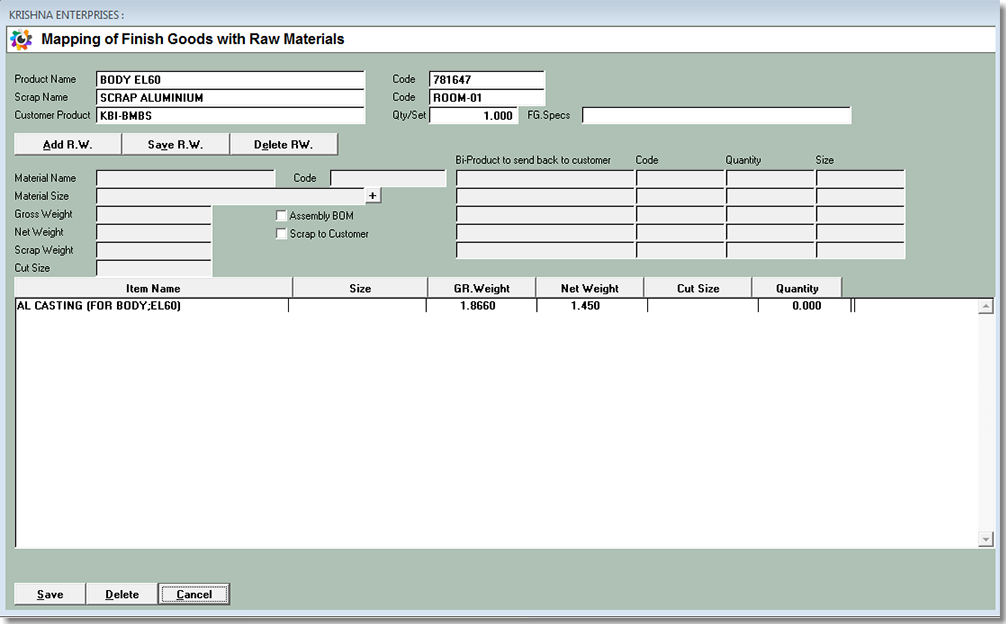Click the empty FG.Specs text field
This screenshot has height=624, width=1006.
pos(716,116)
